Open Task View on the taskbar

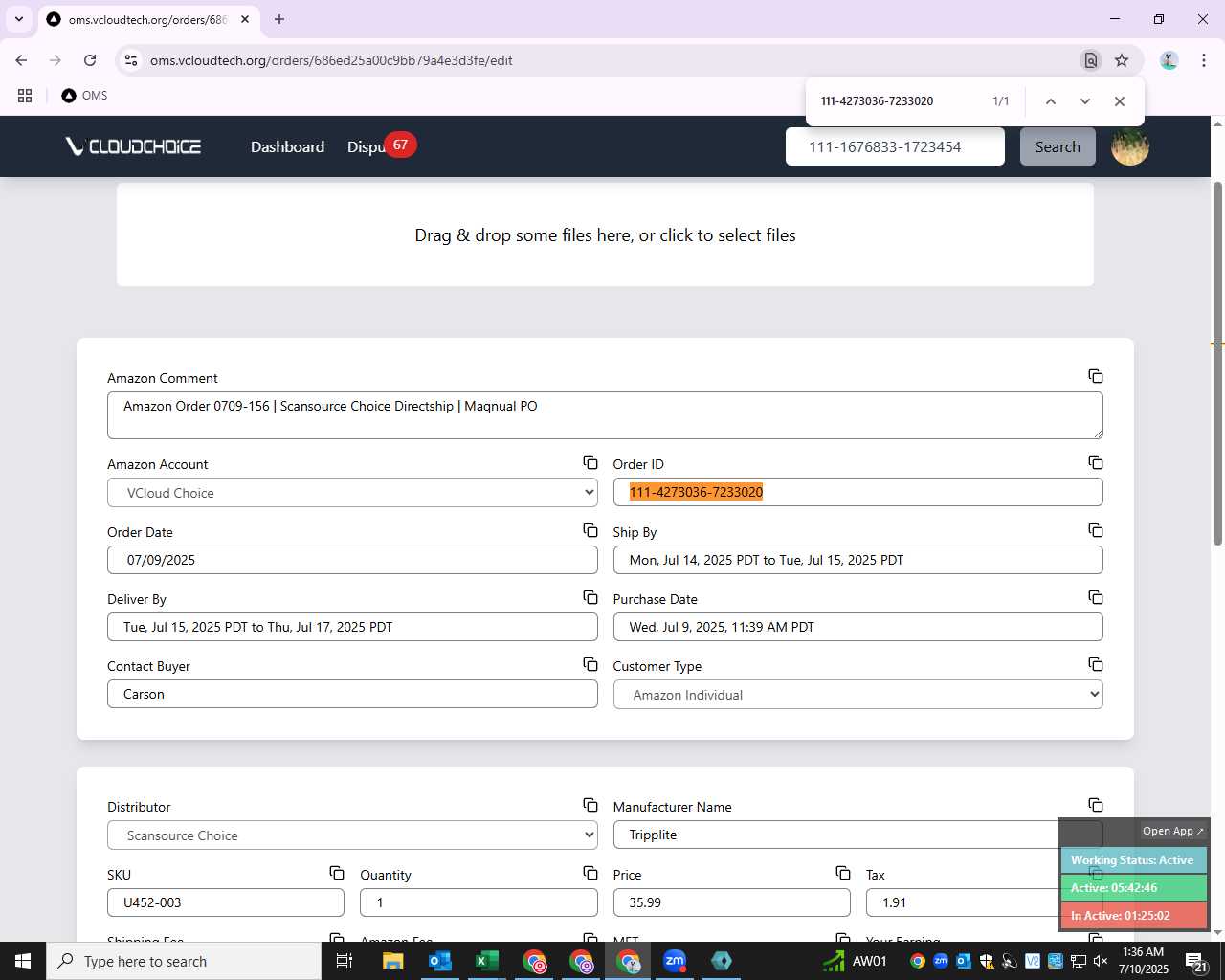[x=345, y=961]
